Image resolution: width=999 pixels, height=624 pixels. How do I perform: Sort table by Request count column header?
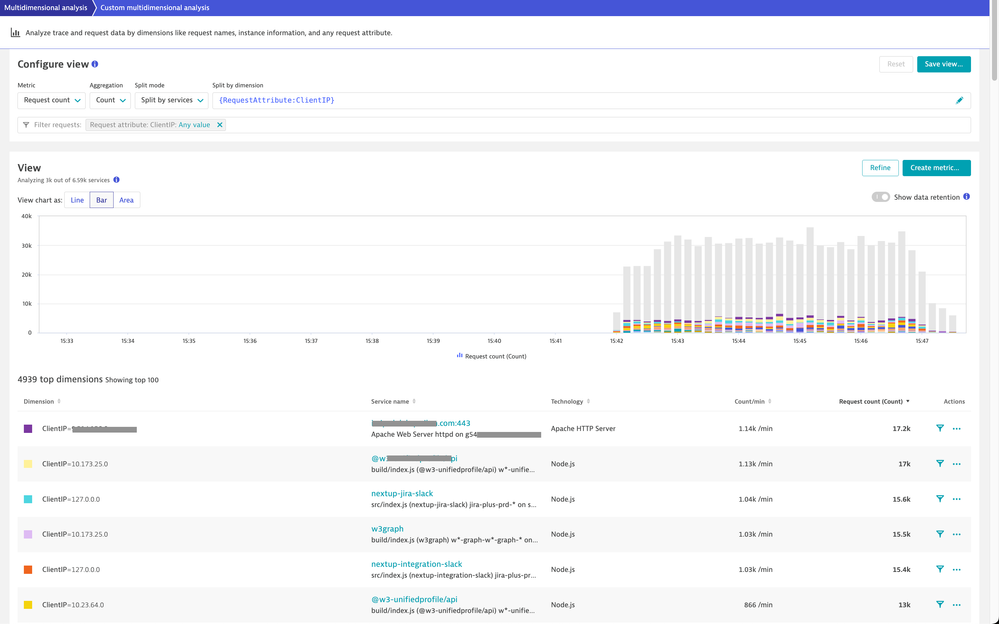coord(872,401)
